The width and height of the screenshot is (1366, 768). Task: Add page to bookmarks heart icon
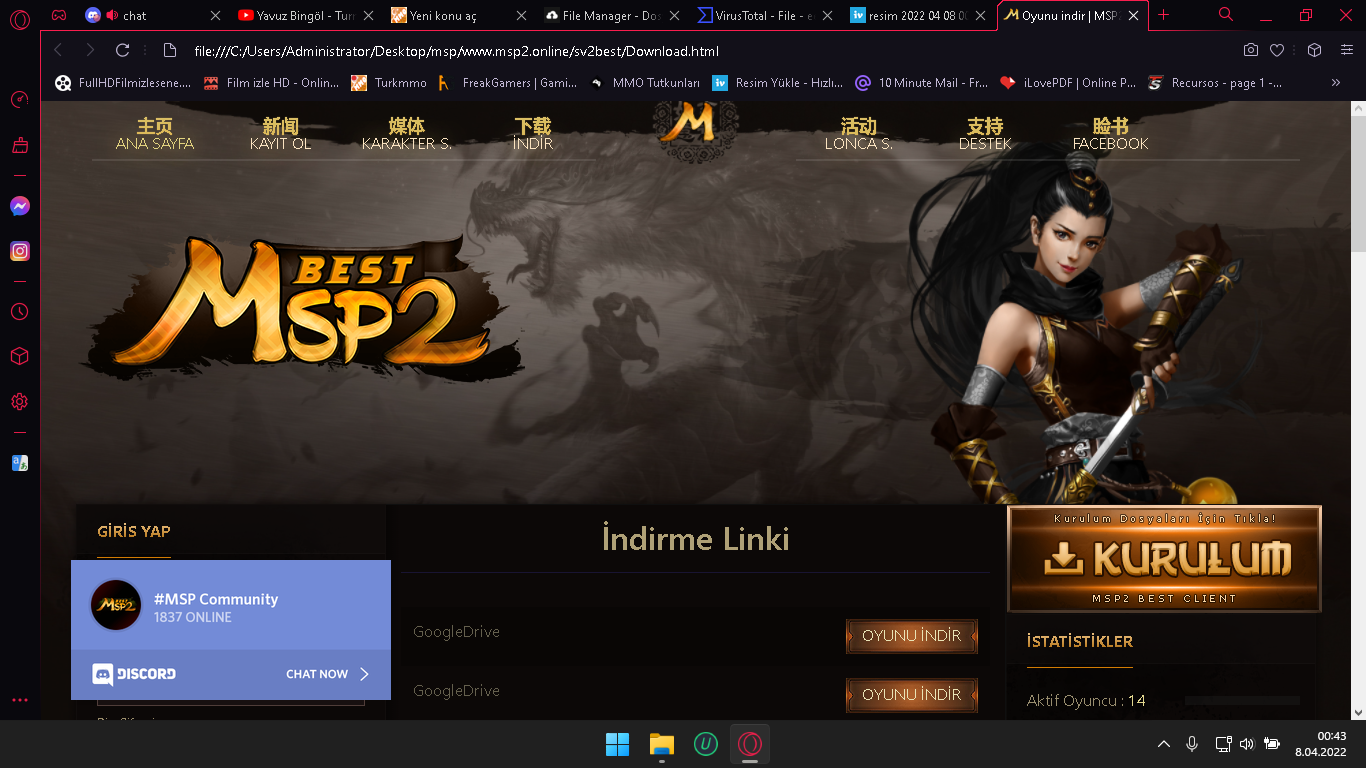tap(1277, 50)
